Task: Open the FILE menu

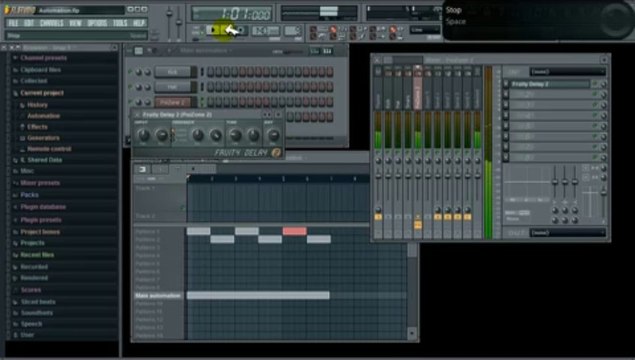Action: pyautogui.click(x=13, y=23)
